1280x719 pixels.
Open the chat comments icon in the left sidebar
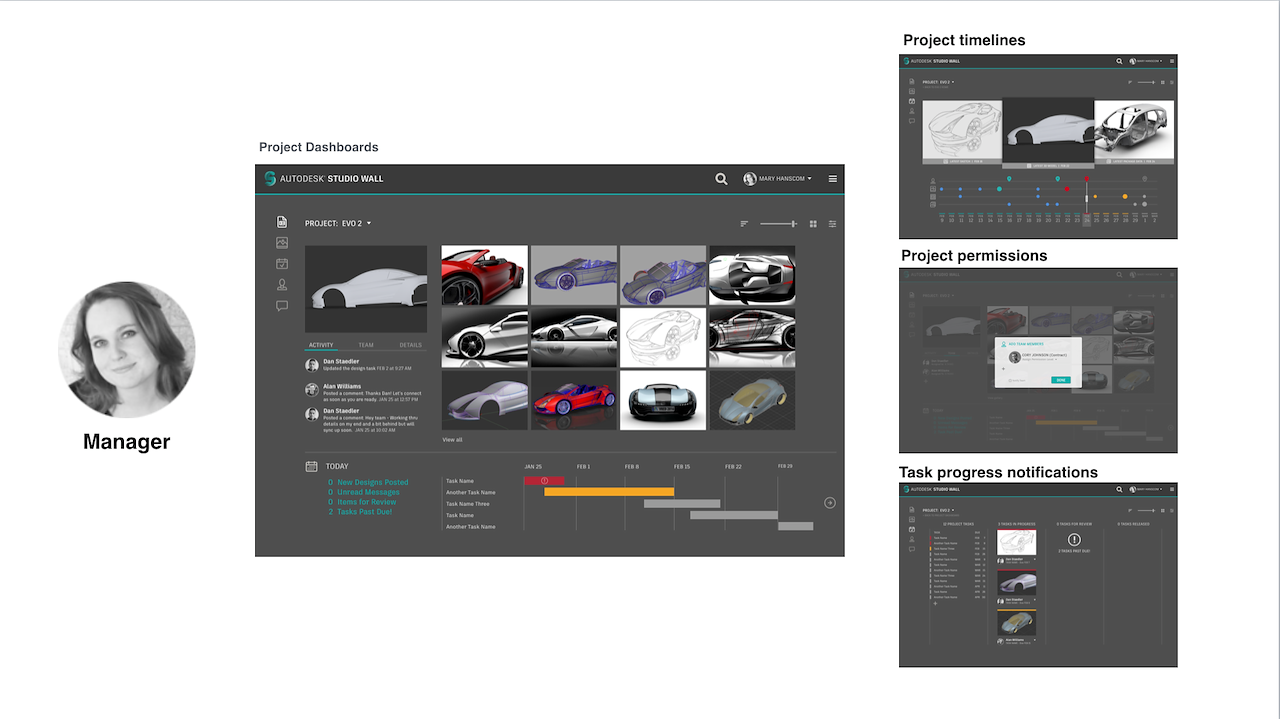point(282,306)
